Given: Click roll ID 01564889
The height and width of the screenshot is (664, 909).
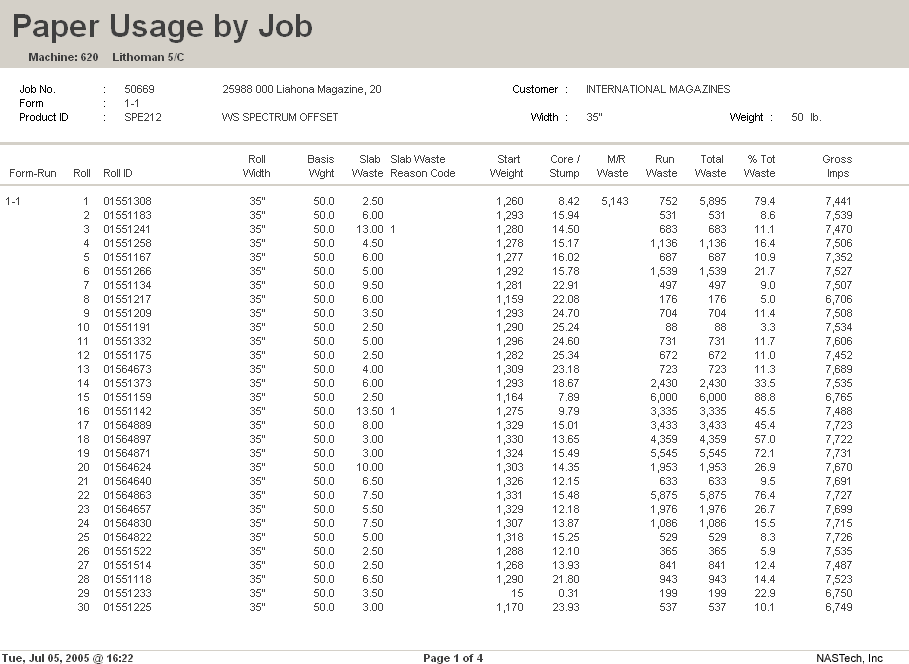Looking at the screenshot, I should (128, 425).
